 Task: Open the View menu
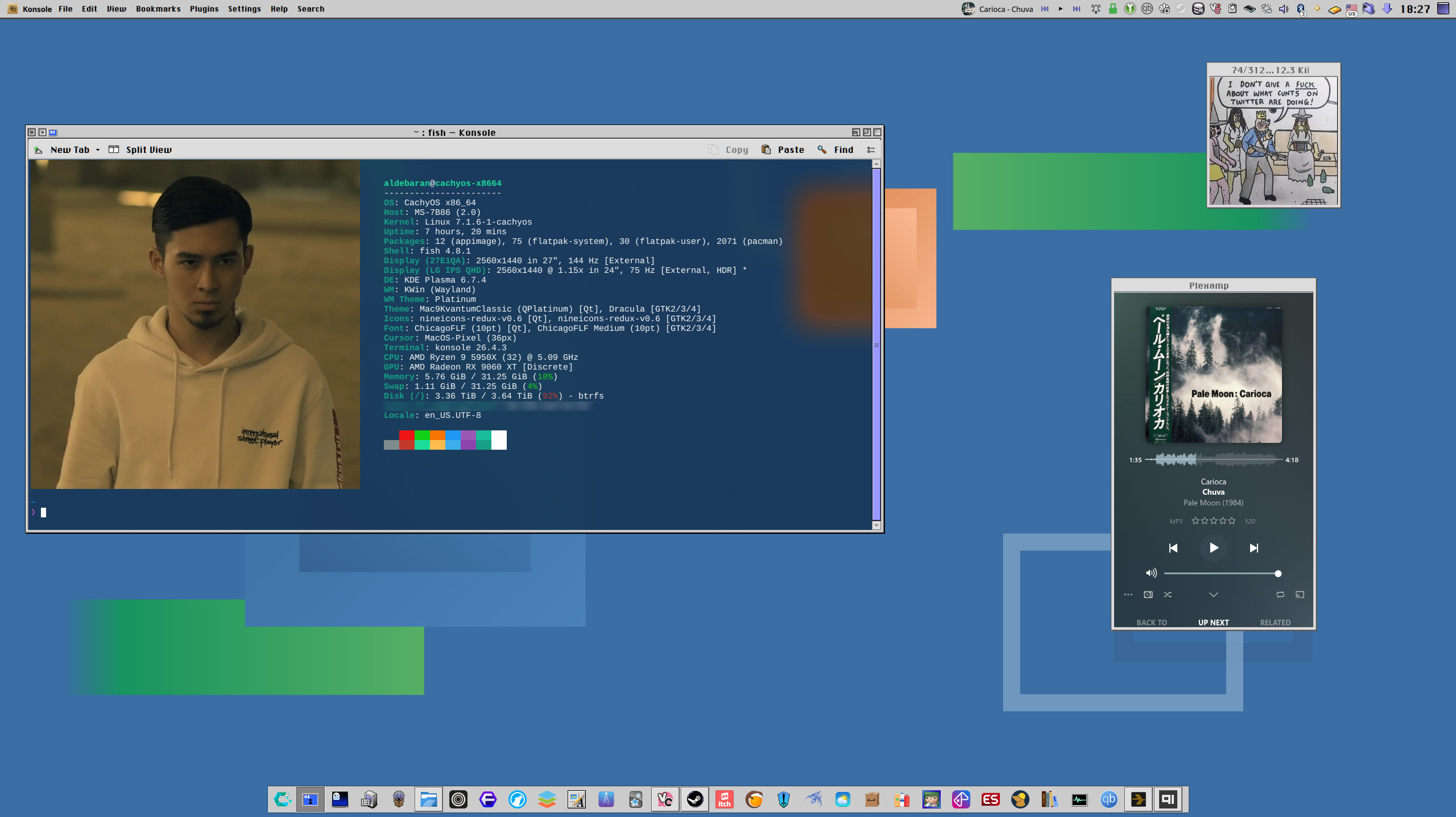point(117,9)
